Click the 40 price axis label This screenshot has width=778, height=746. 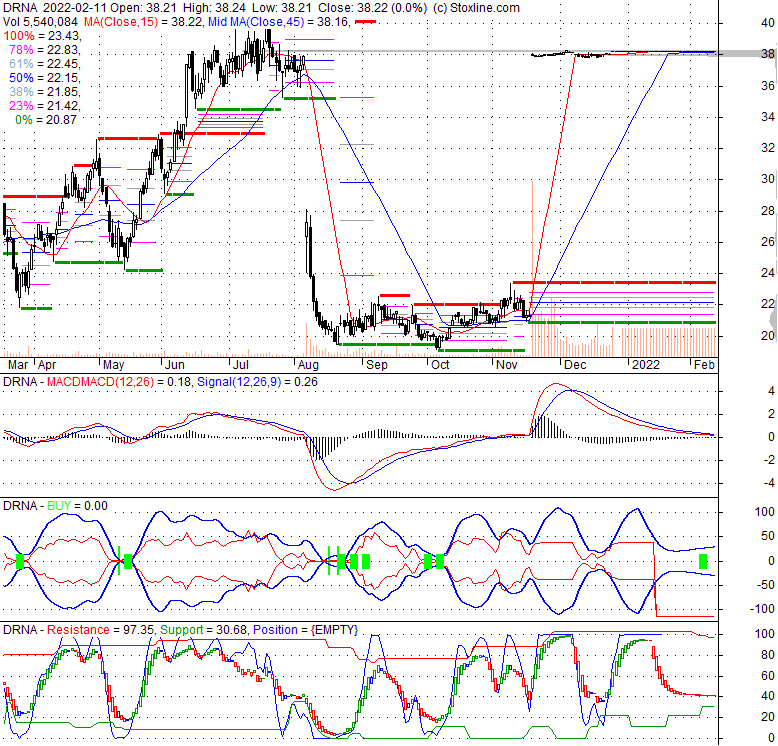click(768, 23)
